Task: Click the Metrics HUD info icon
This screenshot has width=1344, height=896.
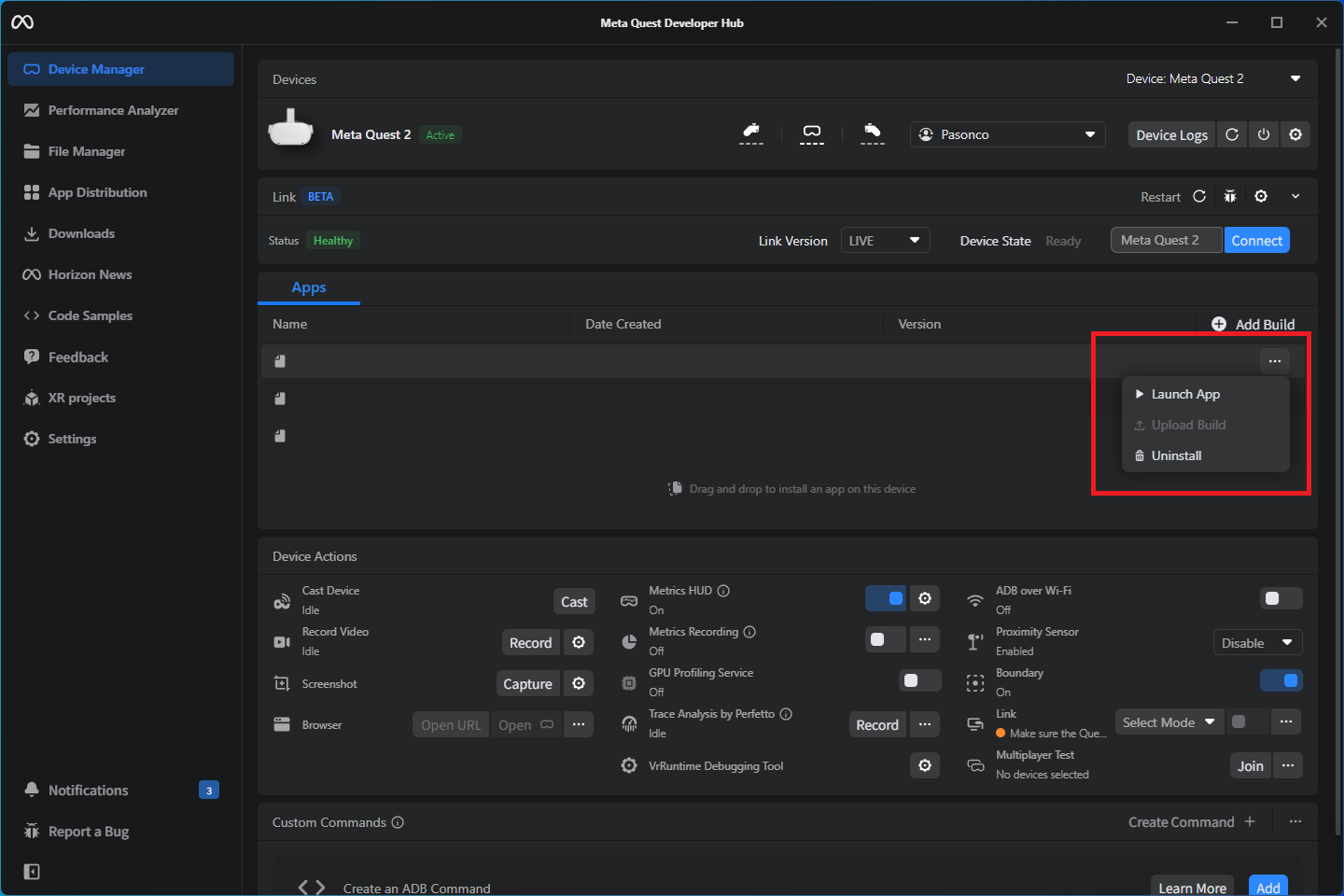Action: [723, 591]
